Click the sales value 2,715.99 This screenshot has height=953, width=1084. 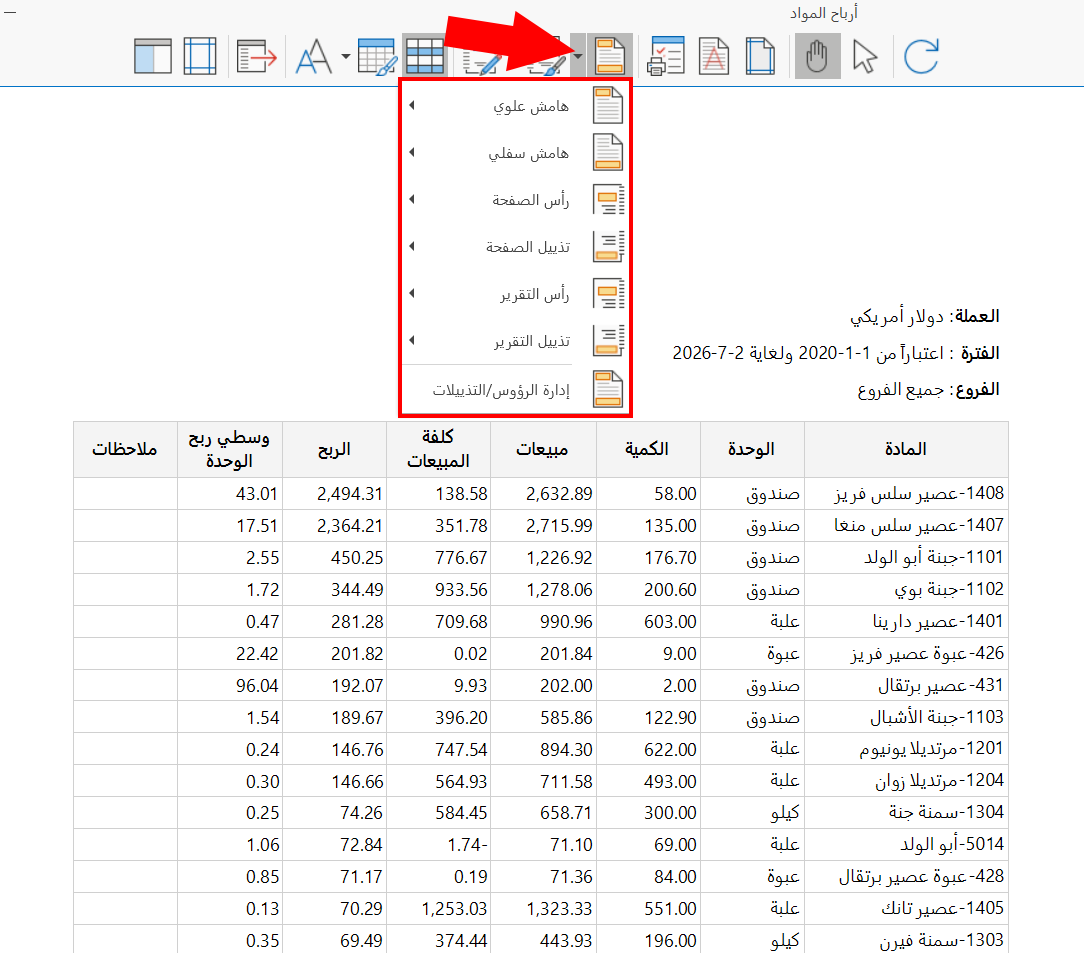point(559,526)
